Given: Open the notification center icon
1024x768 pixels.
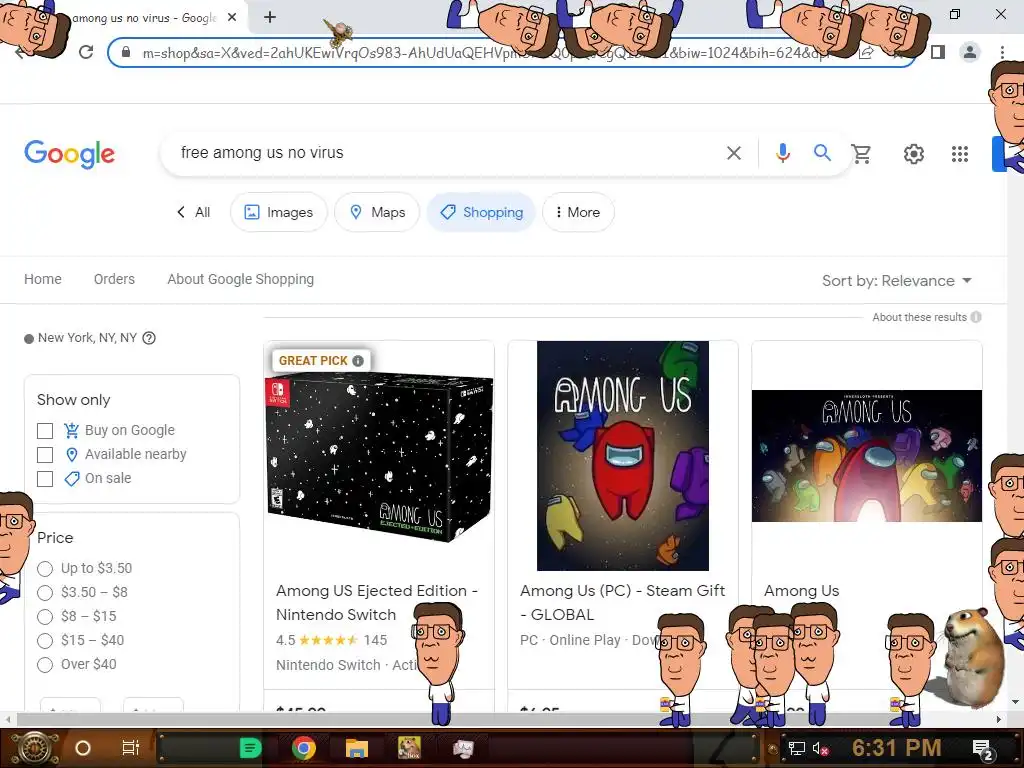Looking at the screenshot, I should [x=982, y=749].
